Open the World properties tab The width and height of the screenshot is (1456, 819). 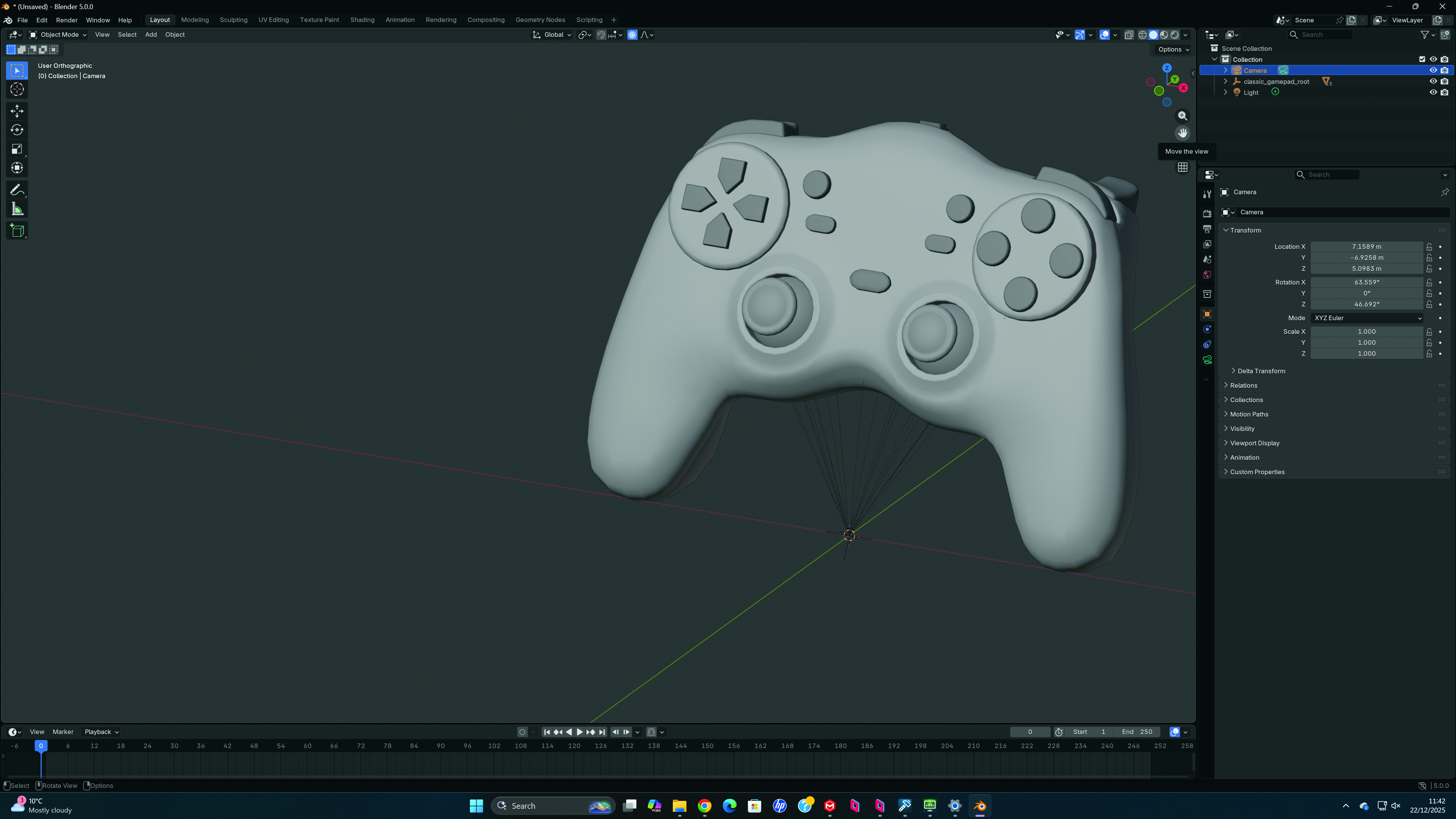(x=1207, y=274)
